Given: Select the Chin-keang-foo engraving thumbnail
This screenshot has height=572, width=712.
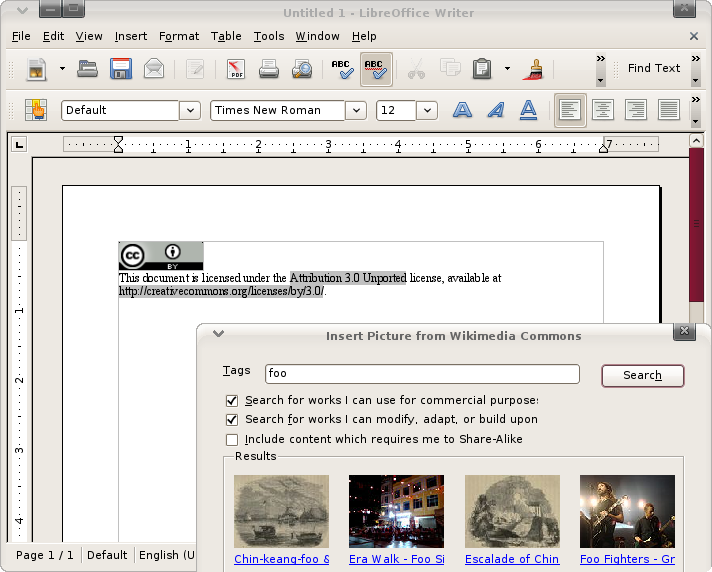Looking at the screenshot, I should pos(281,511).
